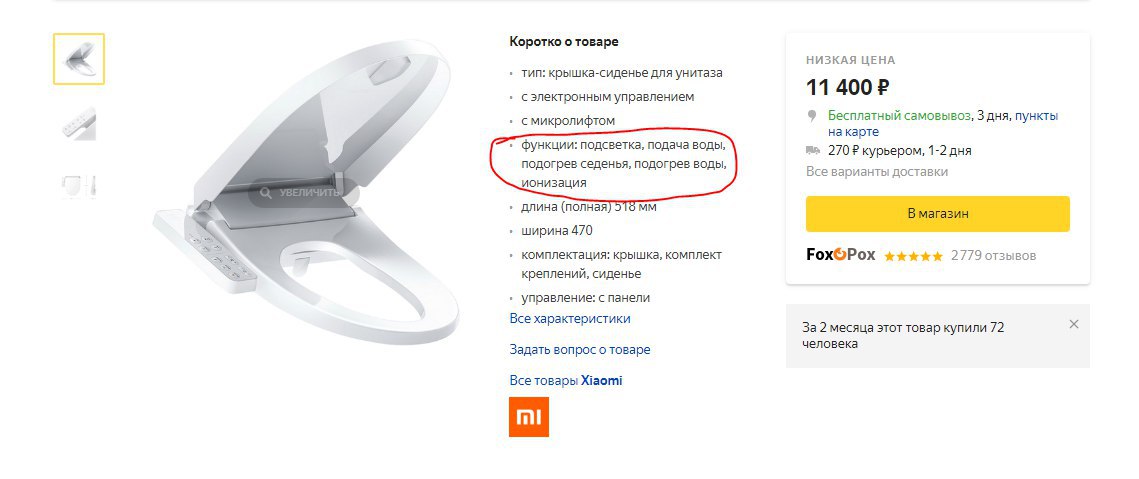Screen dimensions: 1139x479
Task: Click the 11 400 ₽ price
Action: (848, 88)
